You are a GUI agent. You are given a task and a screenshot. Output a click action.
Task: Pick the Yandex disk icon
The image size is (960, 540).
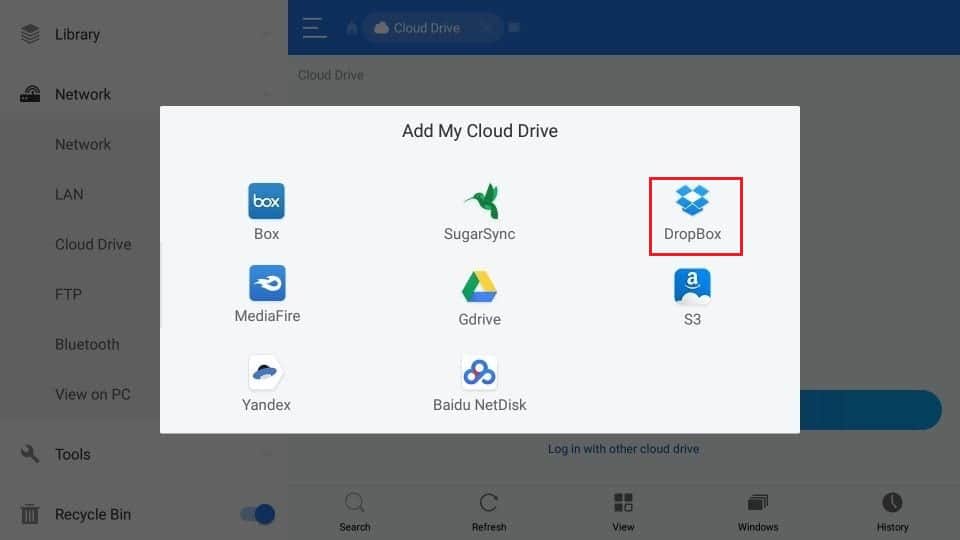(266, 372)
